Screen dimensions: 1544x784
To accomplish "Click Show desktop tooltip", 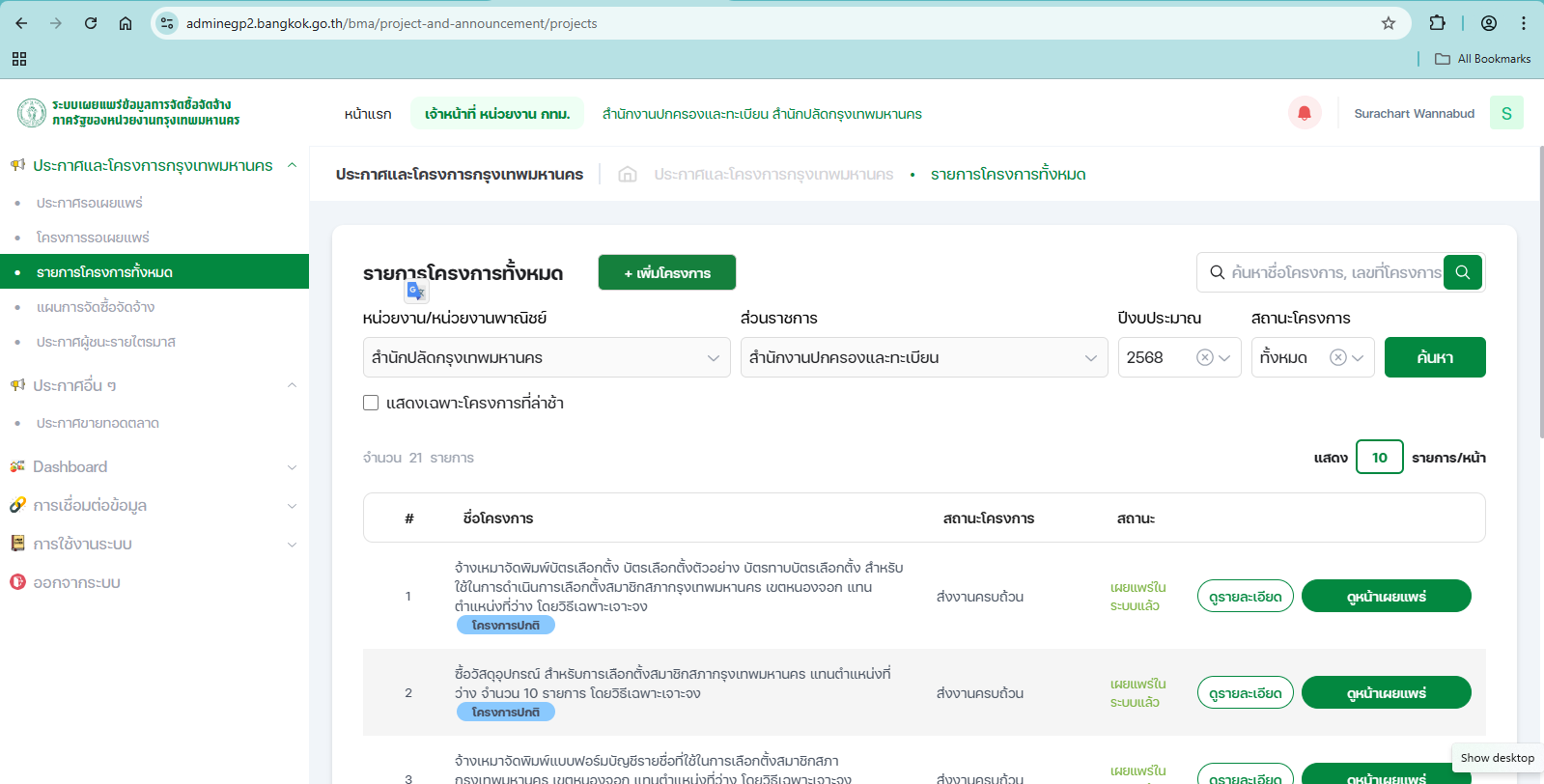I will (x=1498, y=758).
